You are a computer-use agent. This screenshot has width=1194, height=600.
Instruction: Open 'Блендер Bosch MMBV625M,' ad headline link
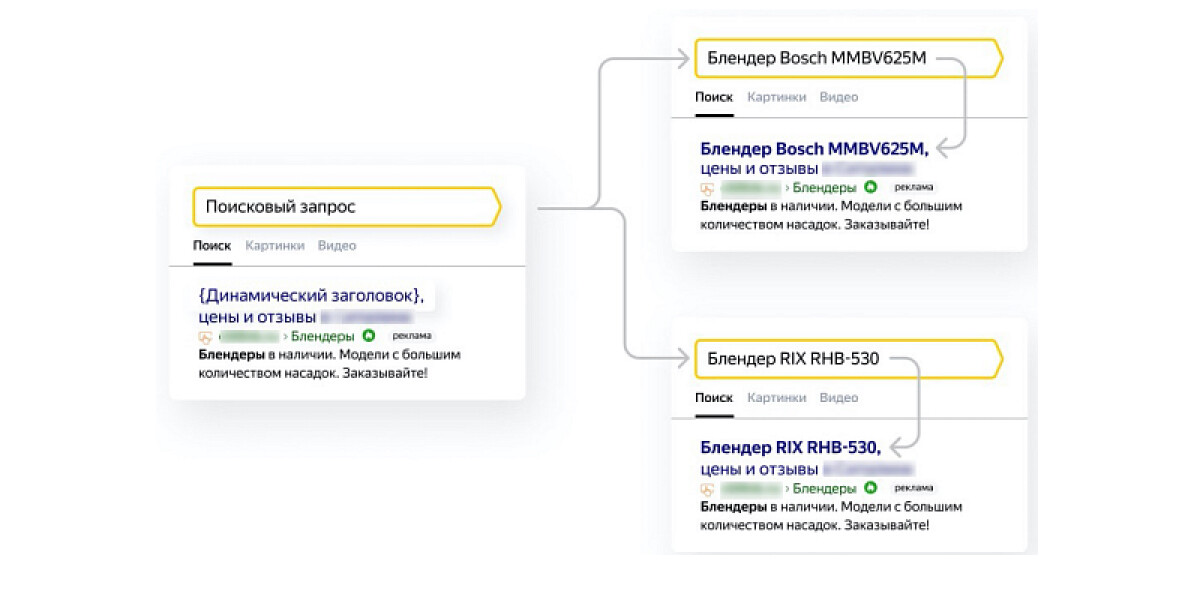814,148
